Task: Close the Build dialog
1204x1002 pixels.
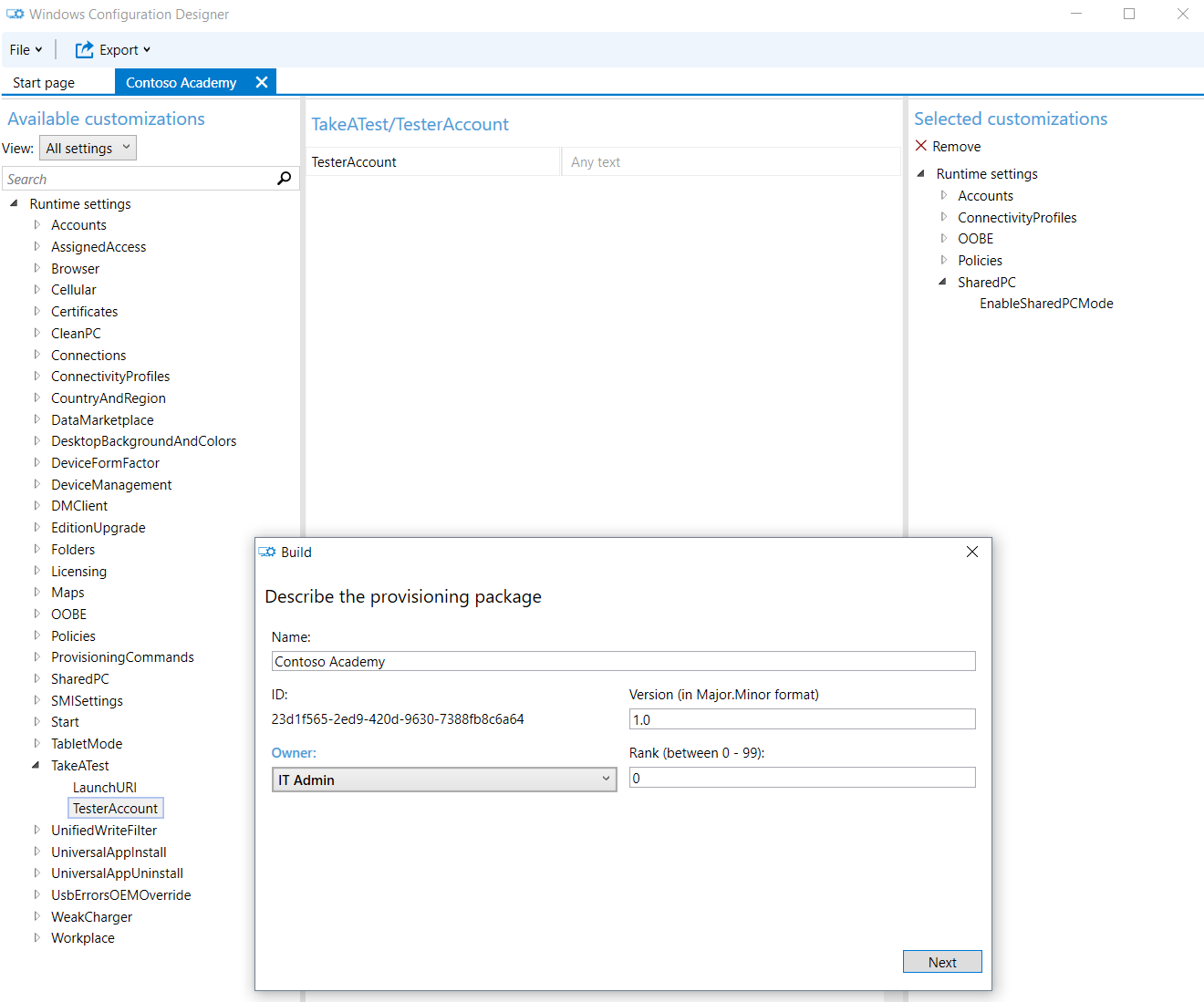Action: point(972,552)
